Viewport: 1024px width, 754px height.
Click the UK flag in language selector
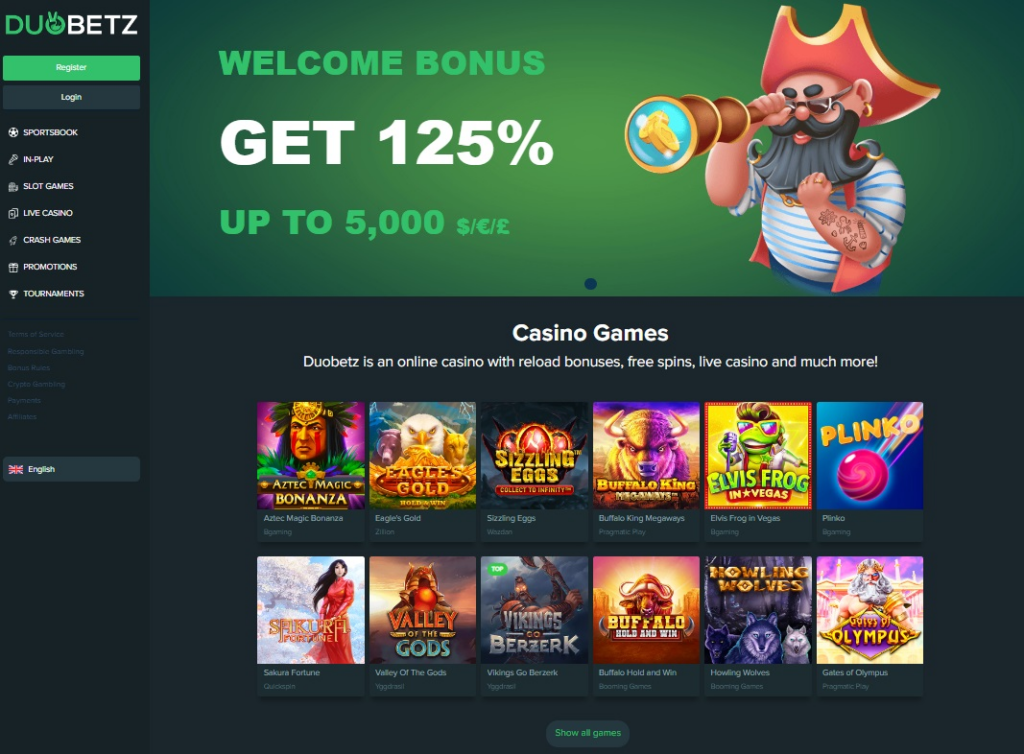[16, 469]
